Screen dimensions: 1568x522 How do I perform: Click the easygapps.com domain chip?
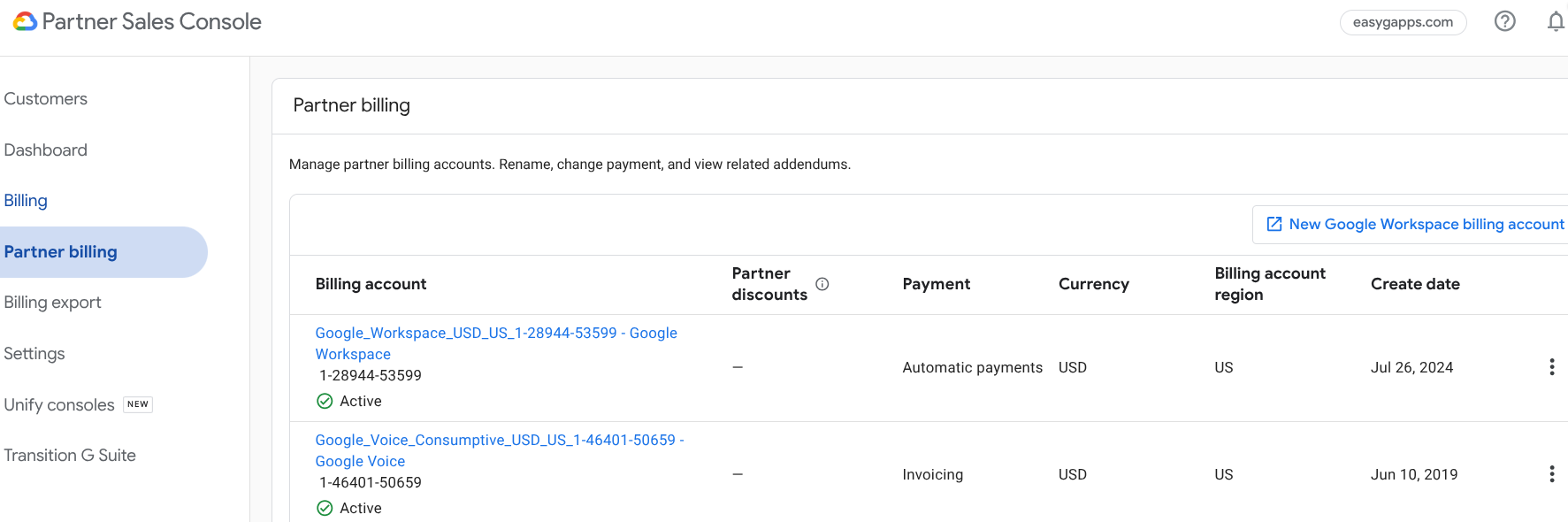tap(1403, 22)
